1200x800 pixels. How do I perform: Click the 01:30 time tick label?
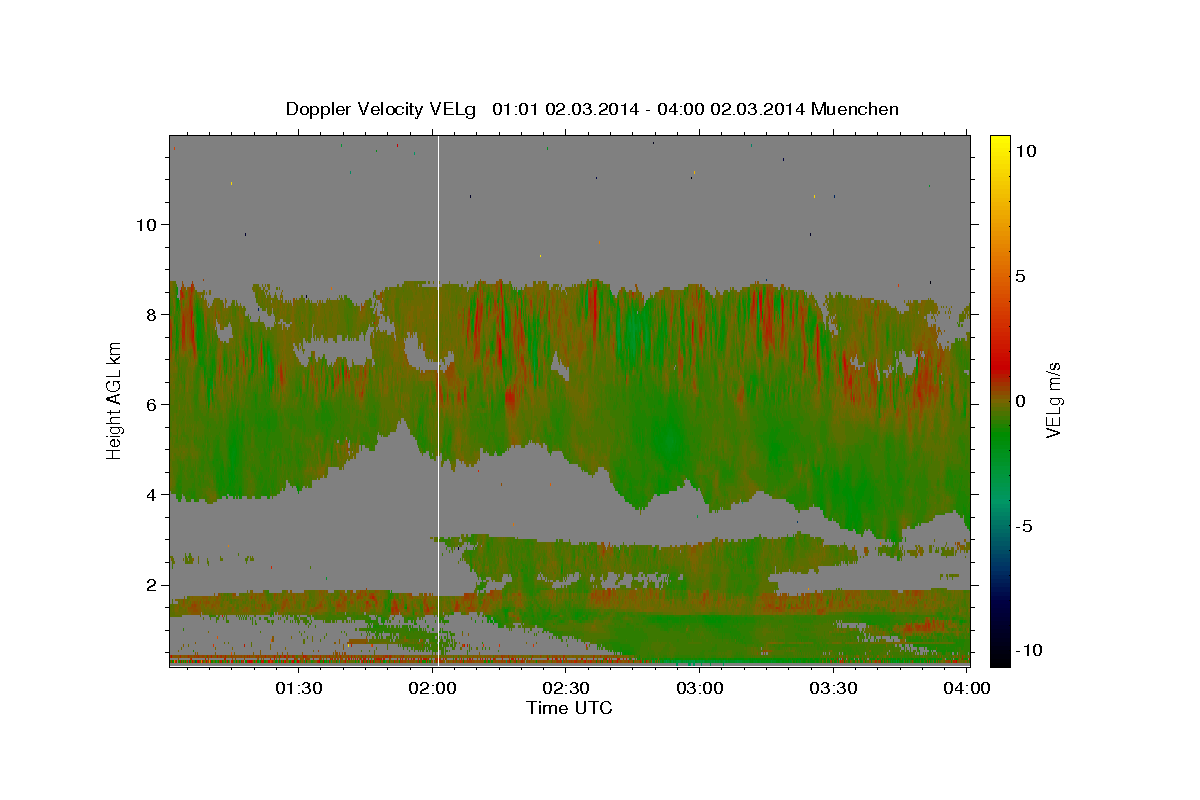coord(298,688)
